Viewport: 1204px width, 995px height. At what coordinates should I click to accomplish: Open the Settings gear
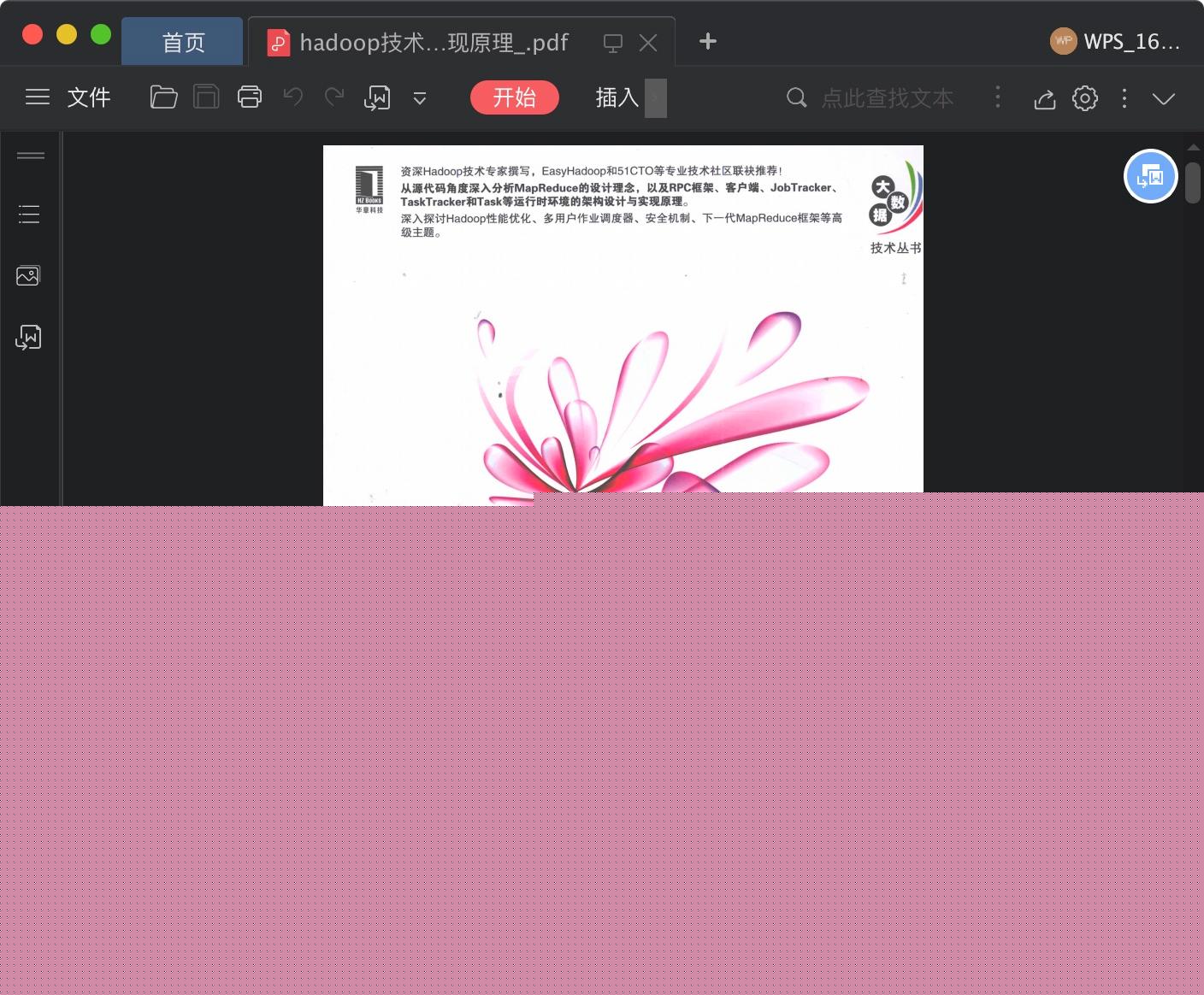coord(1084,98)
